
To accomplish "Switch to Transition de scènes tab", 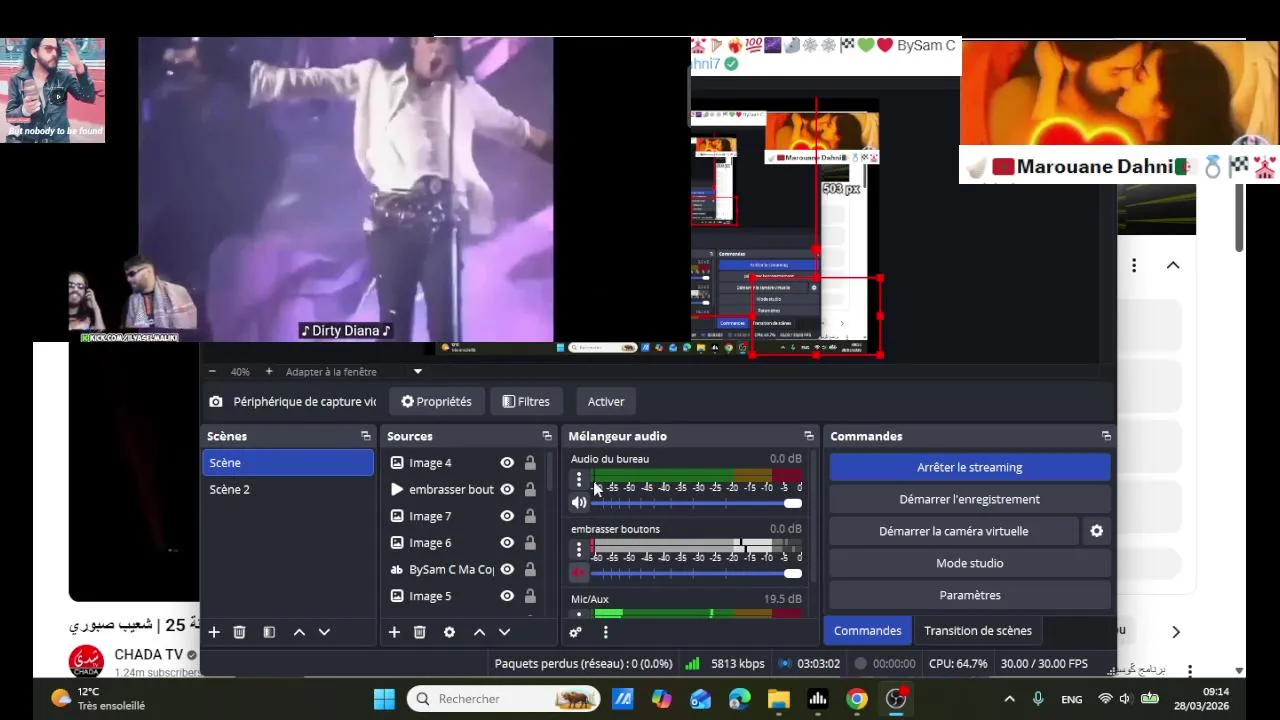I will coord(978,631).
